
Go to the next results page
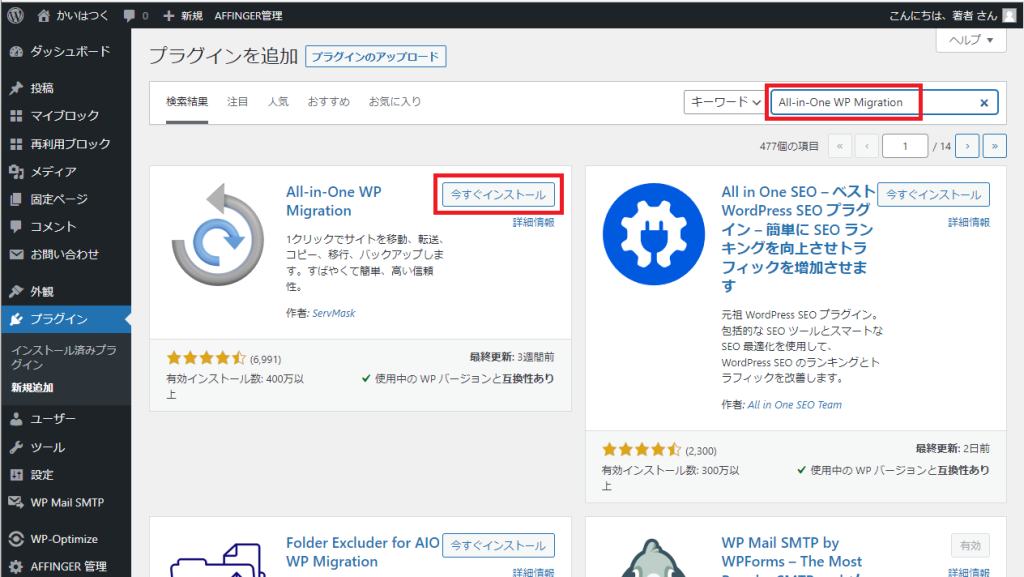click(967, 146)
